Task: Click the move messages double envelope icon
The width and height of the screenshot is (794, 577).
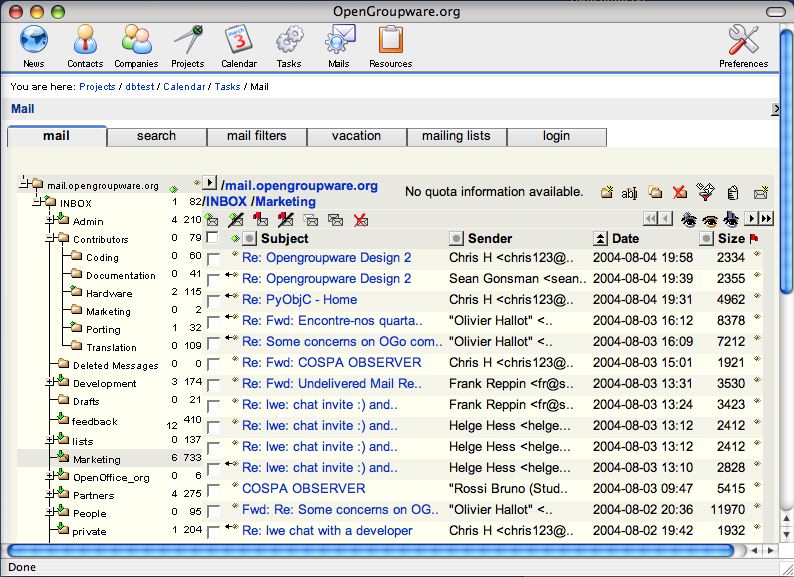Action: coord(335,220)
